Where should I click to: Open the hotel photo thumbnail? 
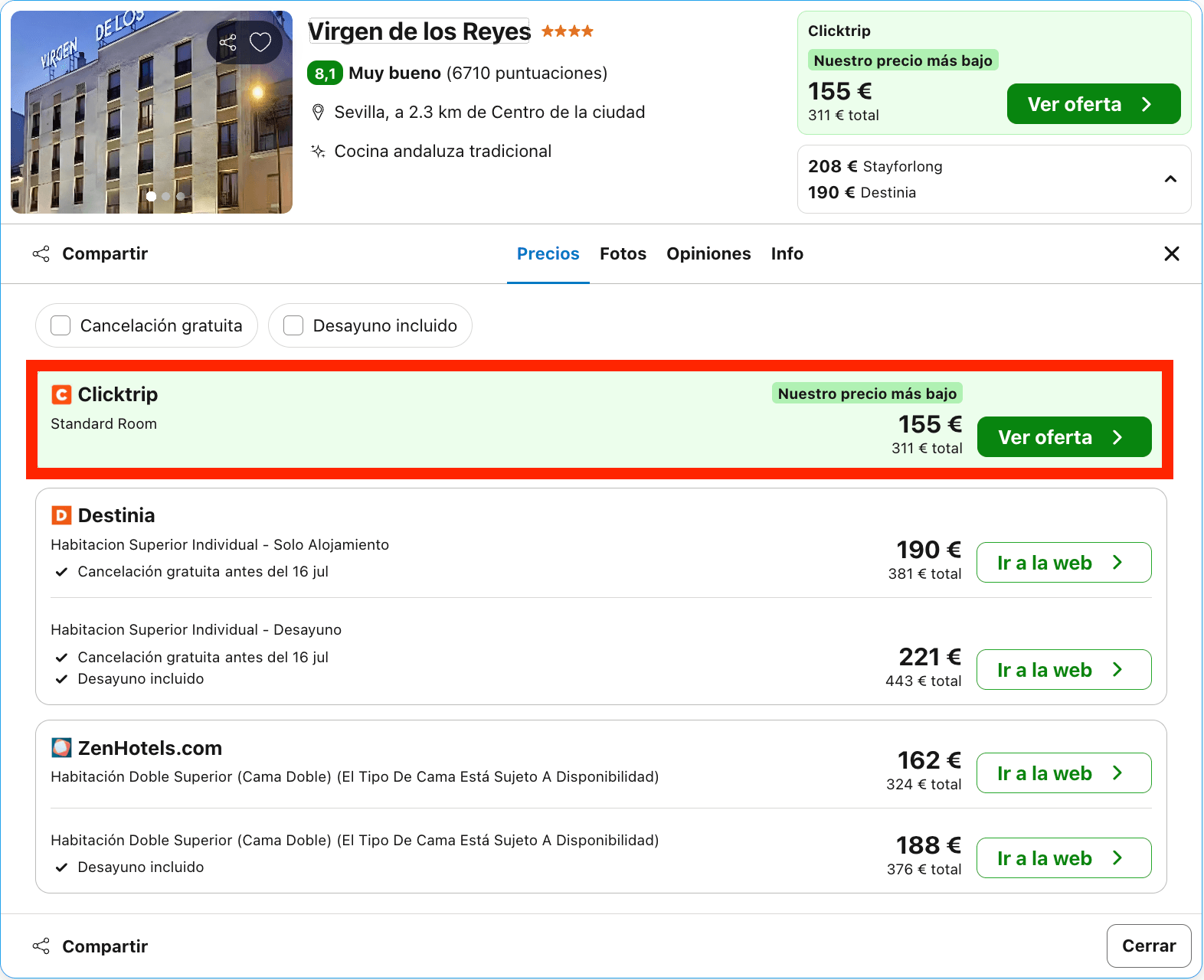coord(152,112)
